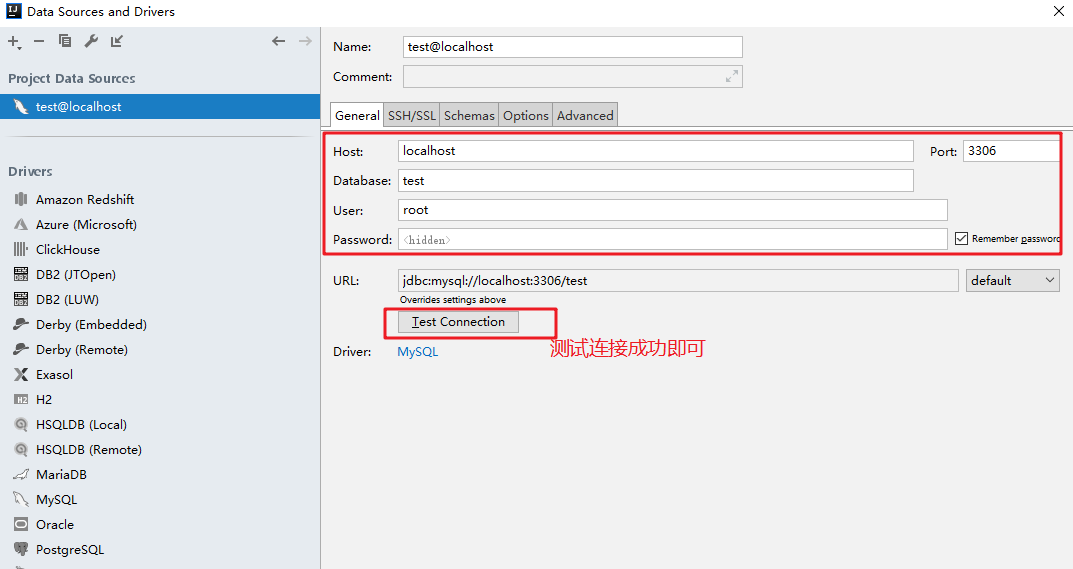Open the Advanced tab
This screenshot has width=1073, height=569.
[x=585, y=116]
